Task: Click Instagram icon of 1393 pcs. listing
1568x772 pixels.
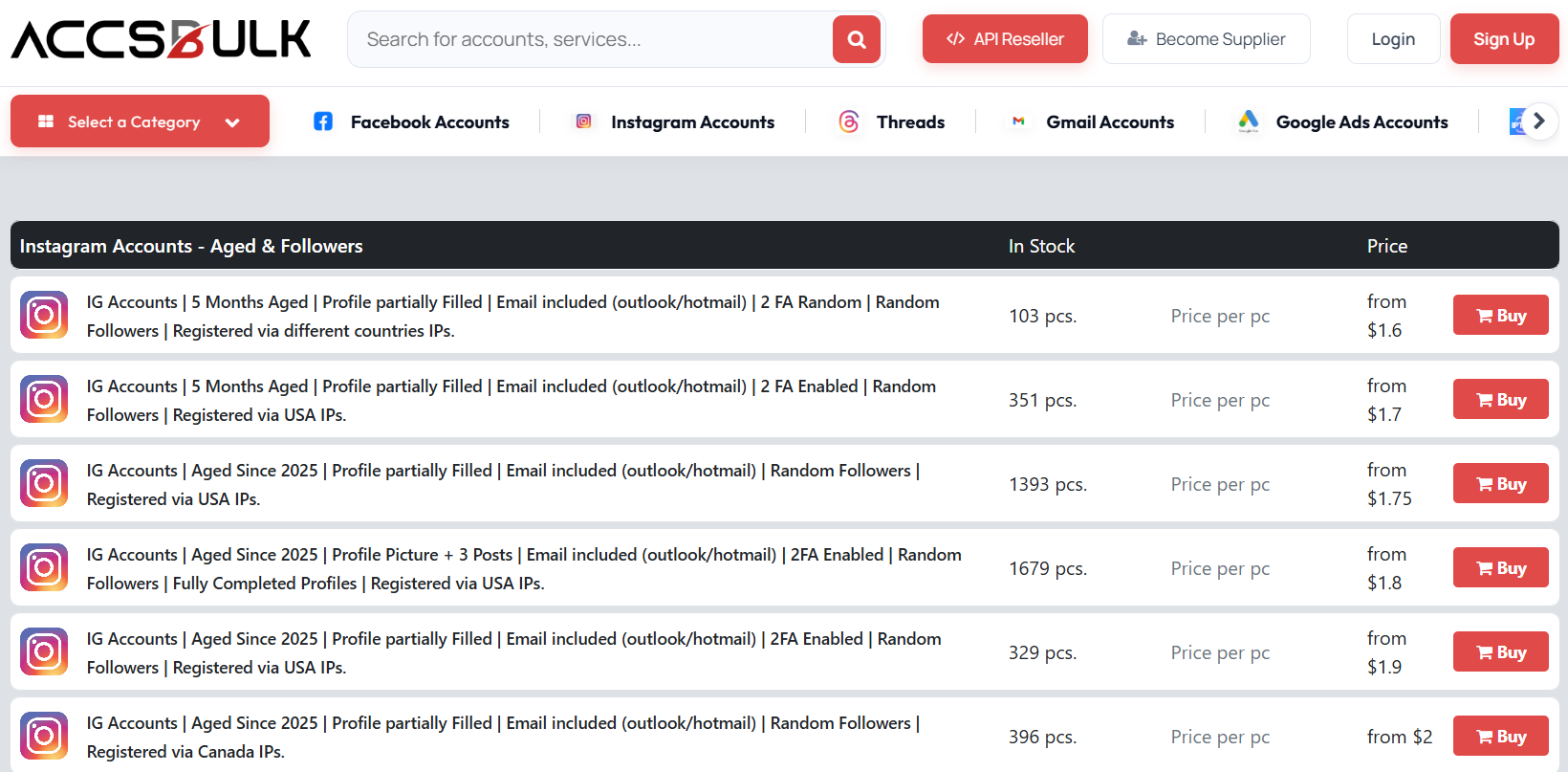Action: [x=44, y=483]
